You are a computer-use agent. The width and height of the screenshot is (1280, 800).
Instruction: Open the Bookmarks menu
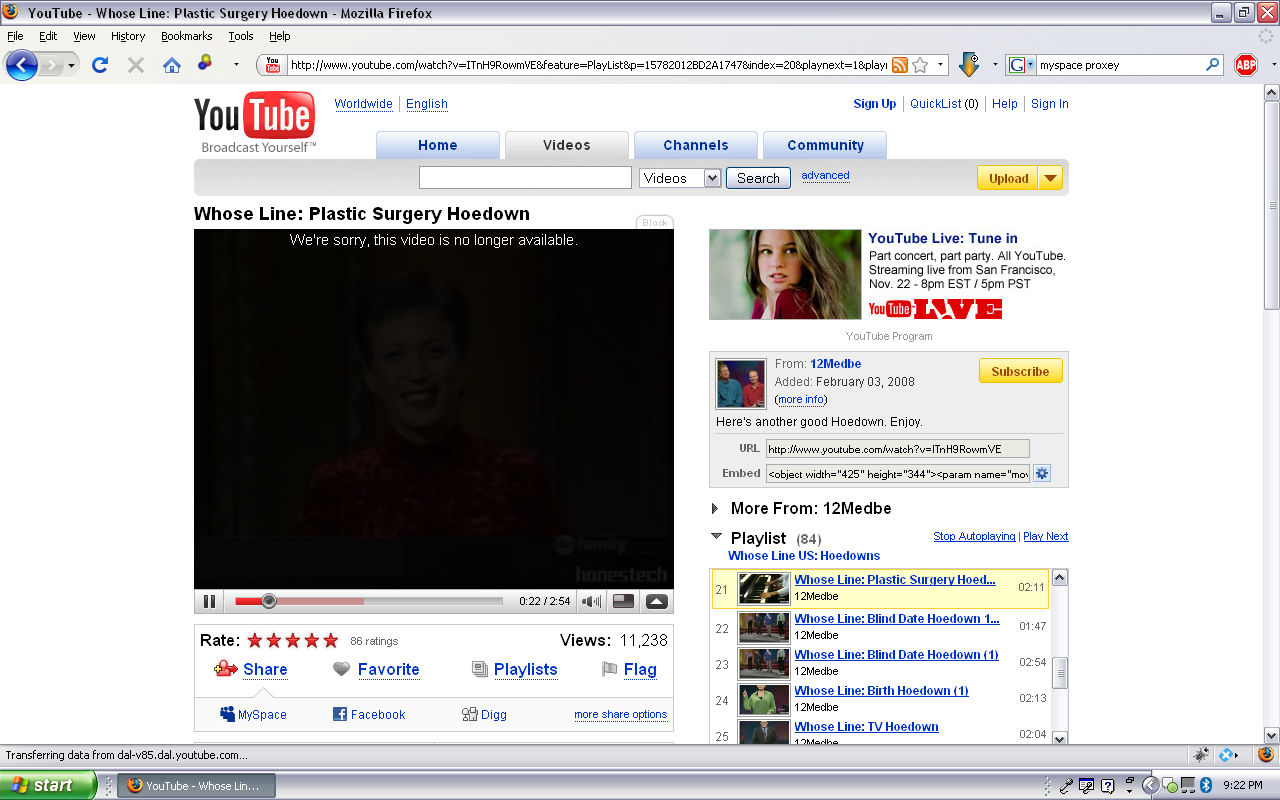tap(187, 36)
